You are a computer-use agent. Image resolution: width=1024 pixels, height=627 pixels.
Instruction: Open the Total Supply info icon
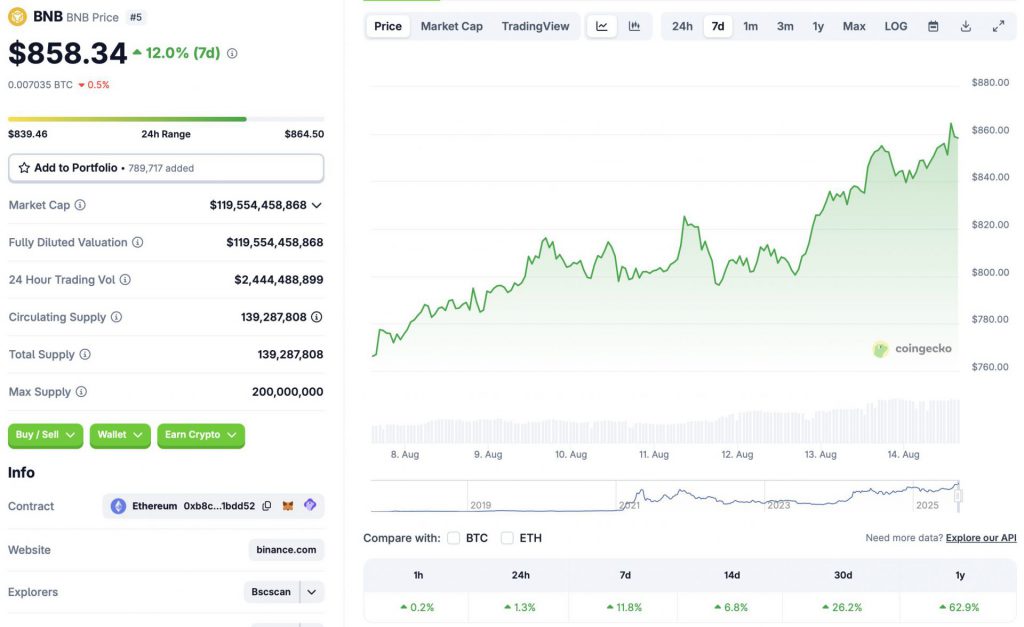click(x=85, y=354)
